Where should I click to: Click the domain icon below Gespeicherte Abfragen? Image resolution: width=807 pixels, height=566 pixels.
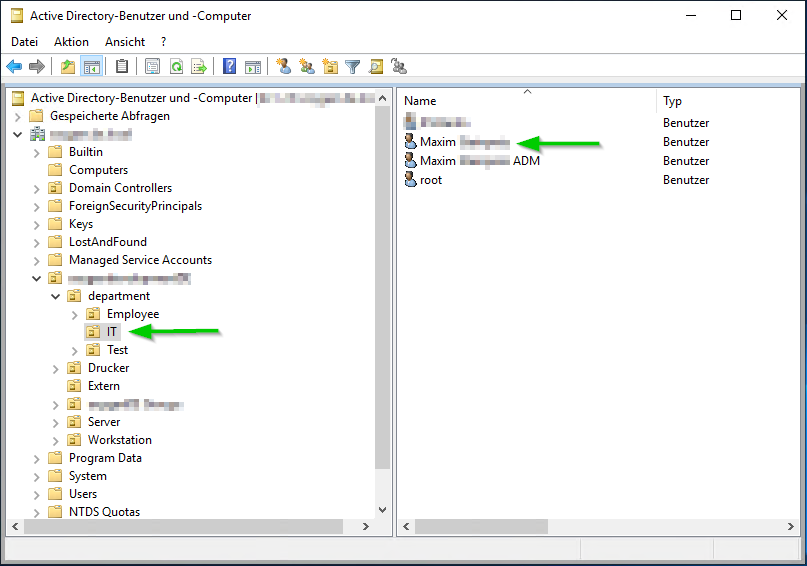tap(37, 134)
